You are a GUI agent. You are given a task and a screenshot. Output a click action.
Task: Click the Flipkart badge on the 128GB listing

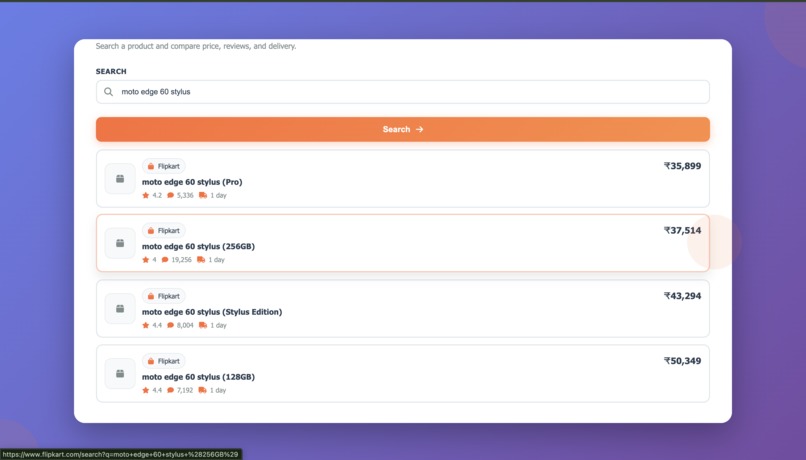pos(163,361)
